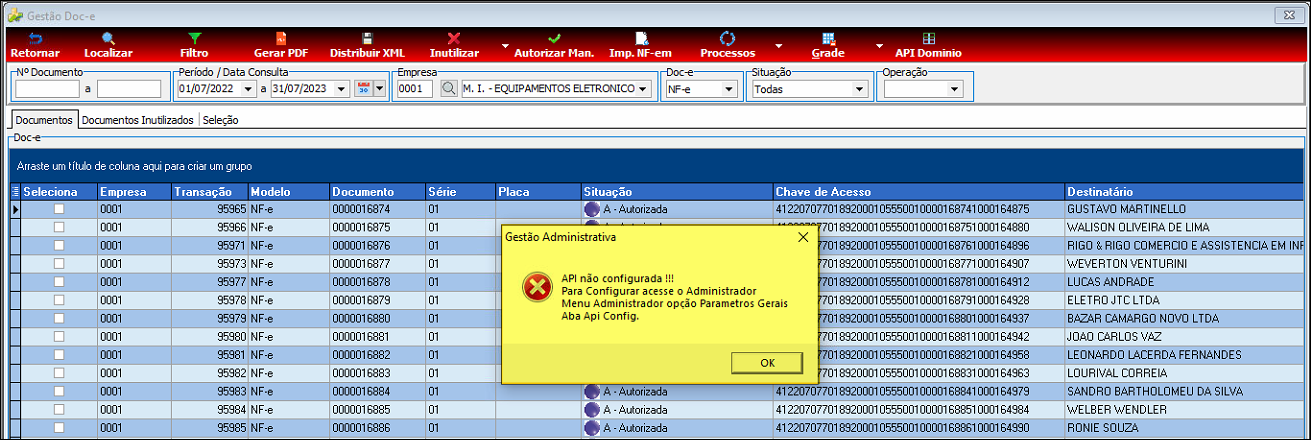Click the Imp. NF-em toolbar button
The width and height of the screenshot is (1311, 440).
640,45
